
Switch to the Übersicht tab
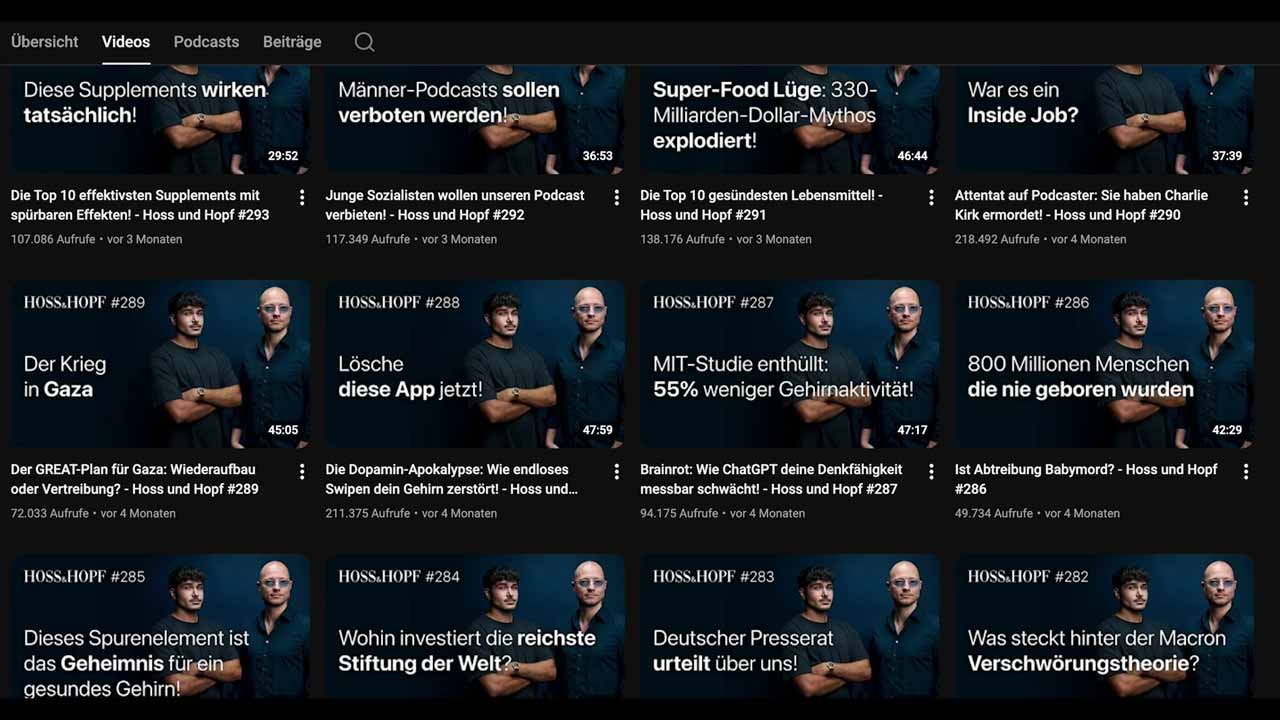pos(45,42)
